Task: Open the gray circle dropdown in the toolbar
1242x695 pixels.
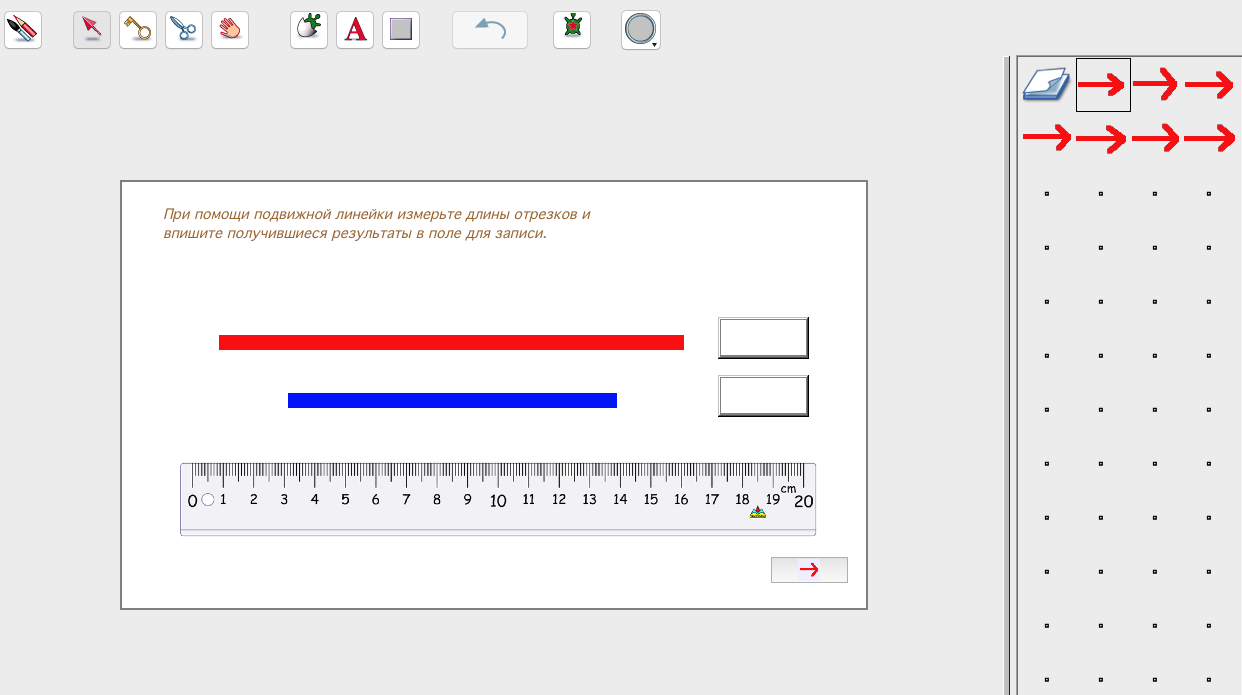Action: 641,30
